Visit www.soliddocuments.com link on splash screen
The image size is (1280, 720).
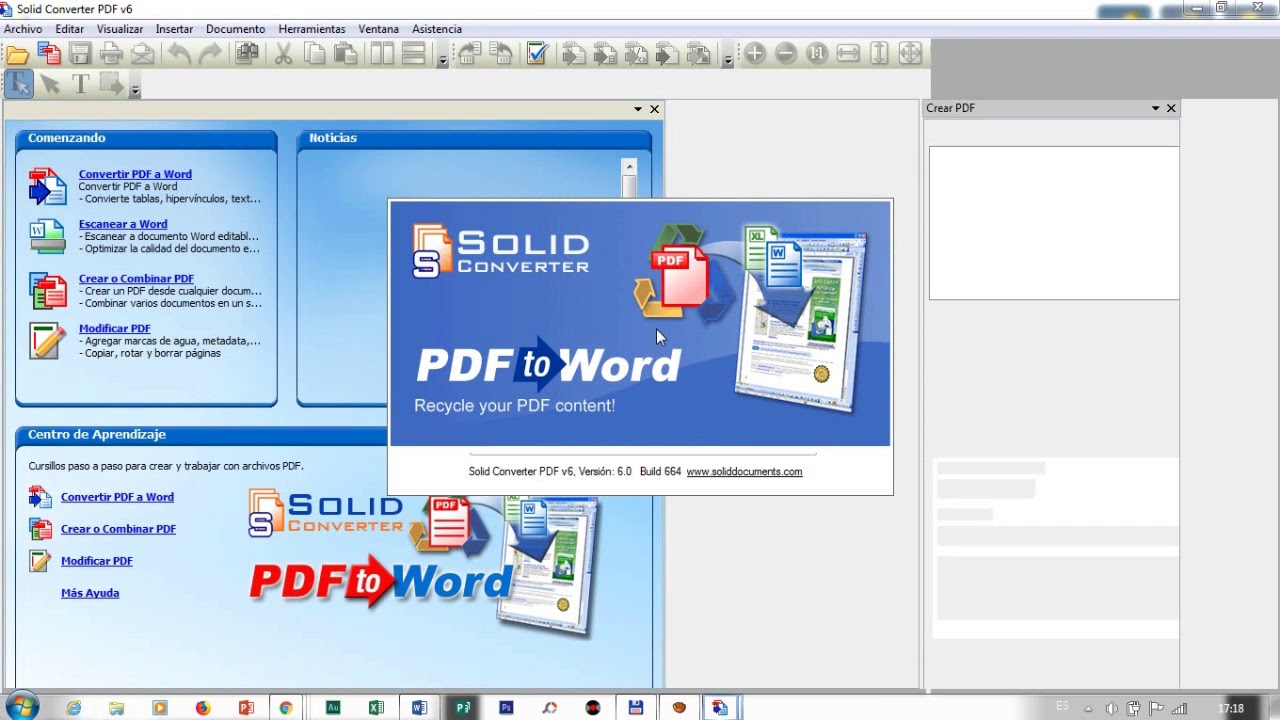pos(744,472)
